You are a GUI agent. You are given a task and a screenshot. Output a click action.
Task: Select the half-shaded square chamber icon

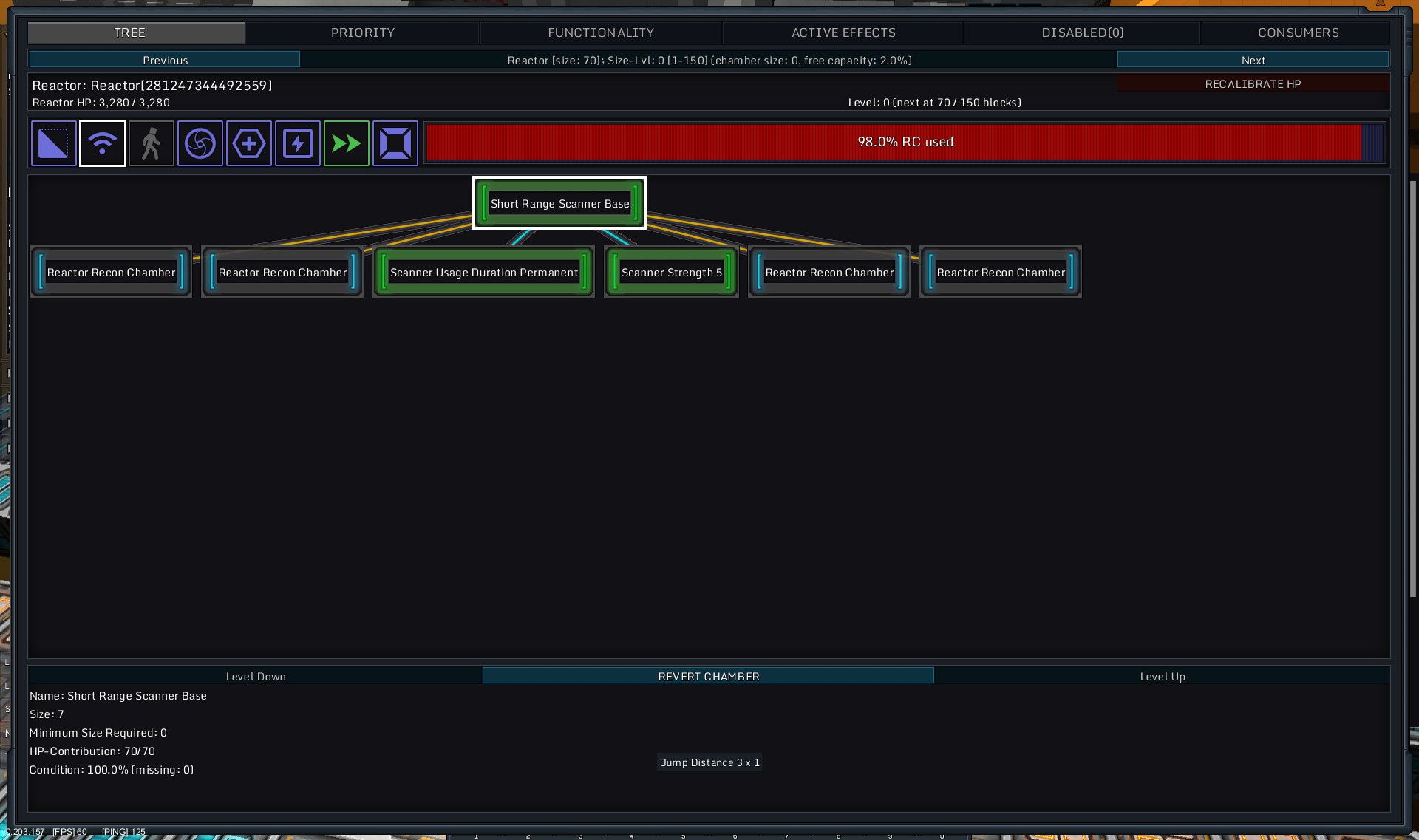53,143
